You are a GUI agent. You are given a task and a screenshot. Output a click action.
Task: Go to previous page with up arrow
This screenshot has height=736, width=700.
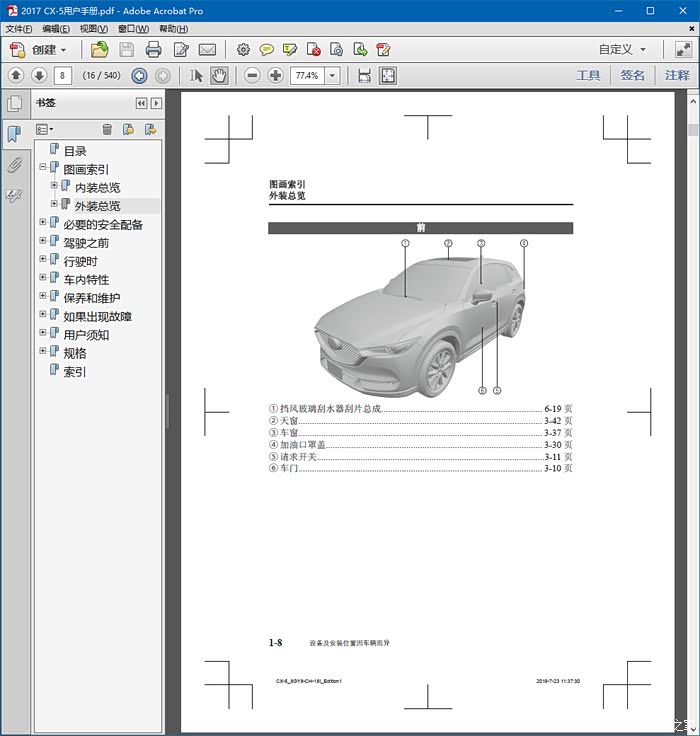pyautogui.click(x=16, y=75)
